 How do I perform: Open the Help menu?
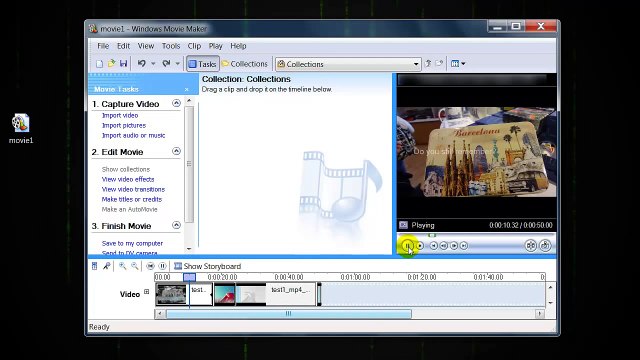click(238, 46)
